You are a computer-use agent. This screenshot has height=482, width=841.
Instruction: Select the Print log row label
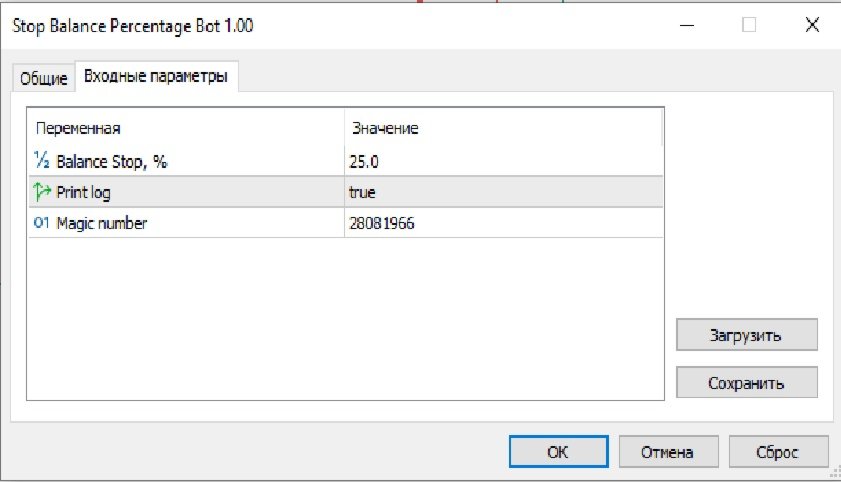pyautogui.click(x=83, y=191)
